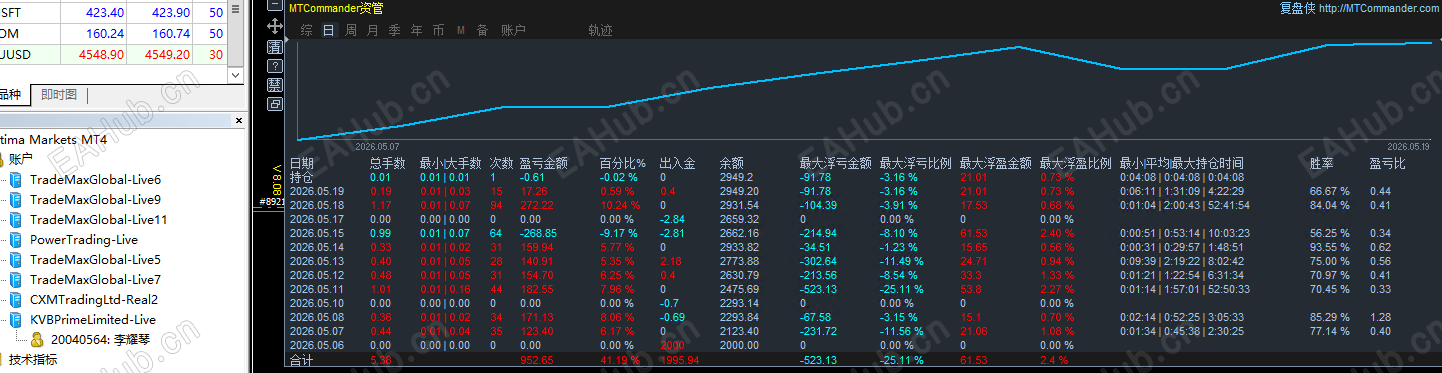Switch to the 综 summary tab
Screen dimensions: 1442x373
pyautogui.click(x=307, y=30)
